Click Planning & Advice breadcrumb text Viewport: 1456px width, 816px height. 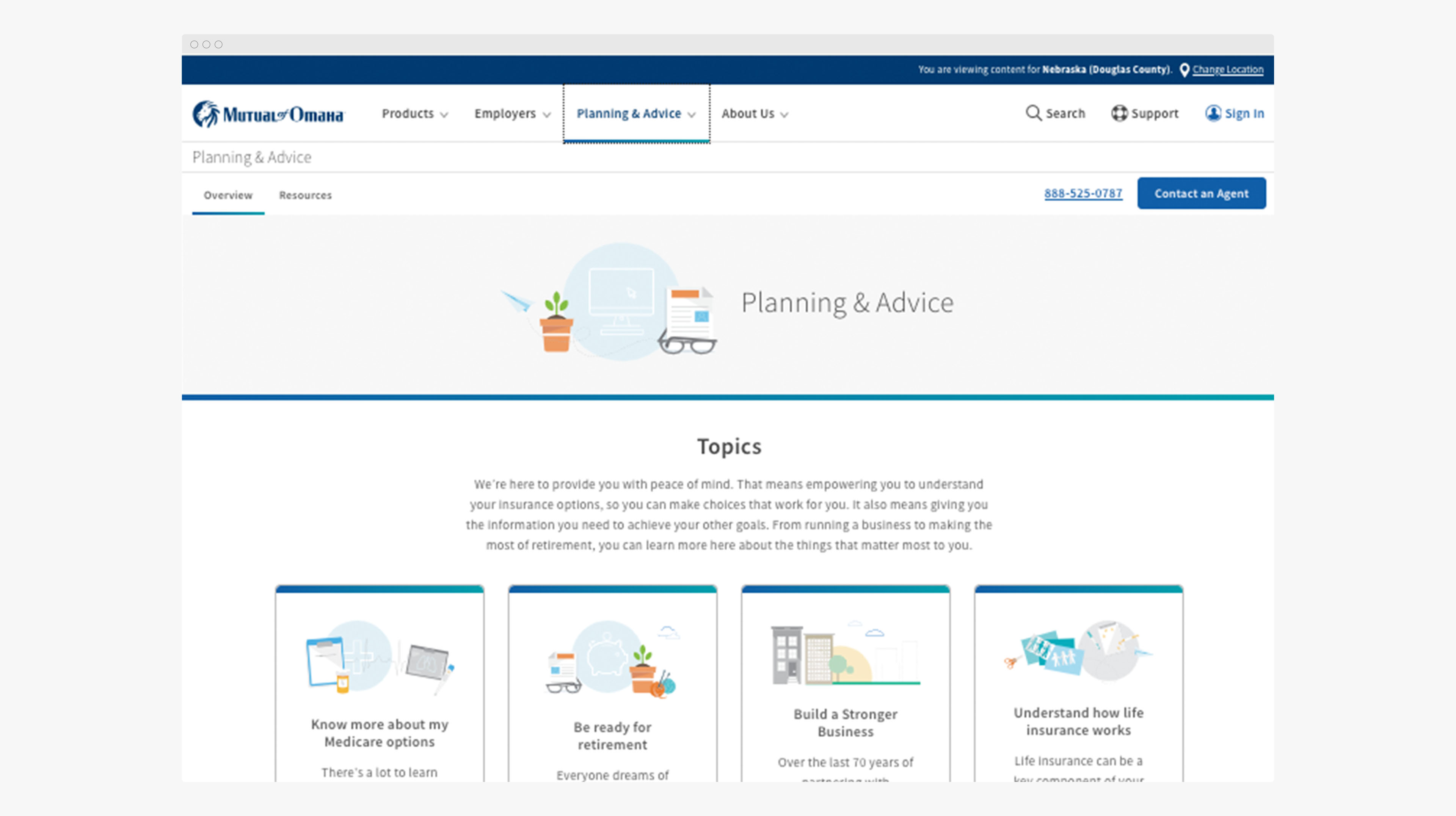tap(251, 157)
